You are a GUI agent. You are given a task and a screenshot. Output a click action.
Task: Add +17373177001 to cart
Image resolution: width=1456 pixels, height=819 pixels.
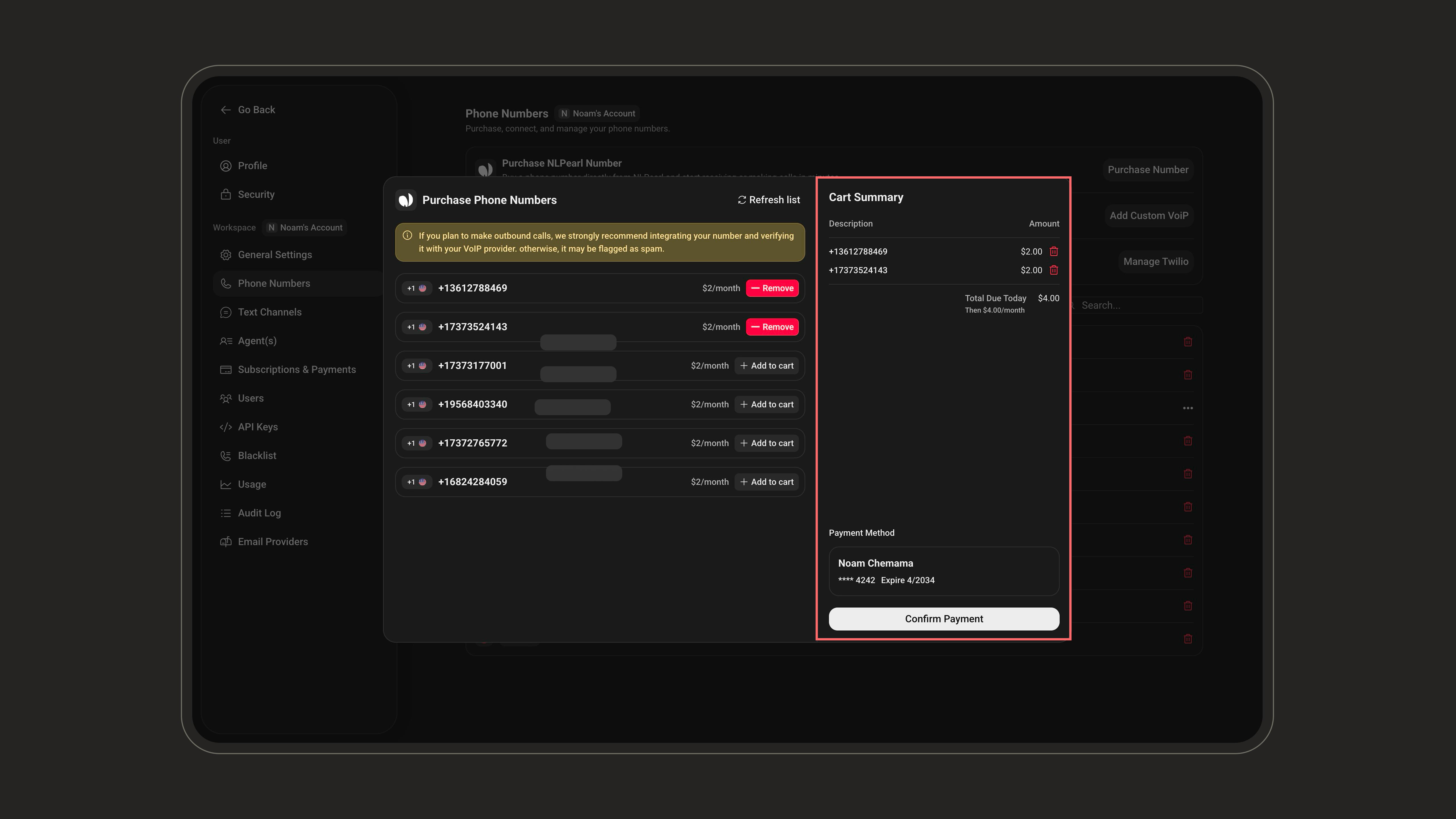point(766,366)
